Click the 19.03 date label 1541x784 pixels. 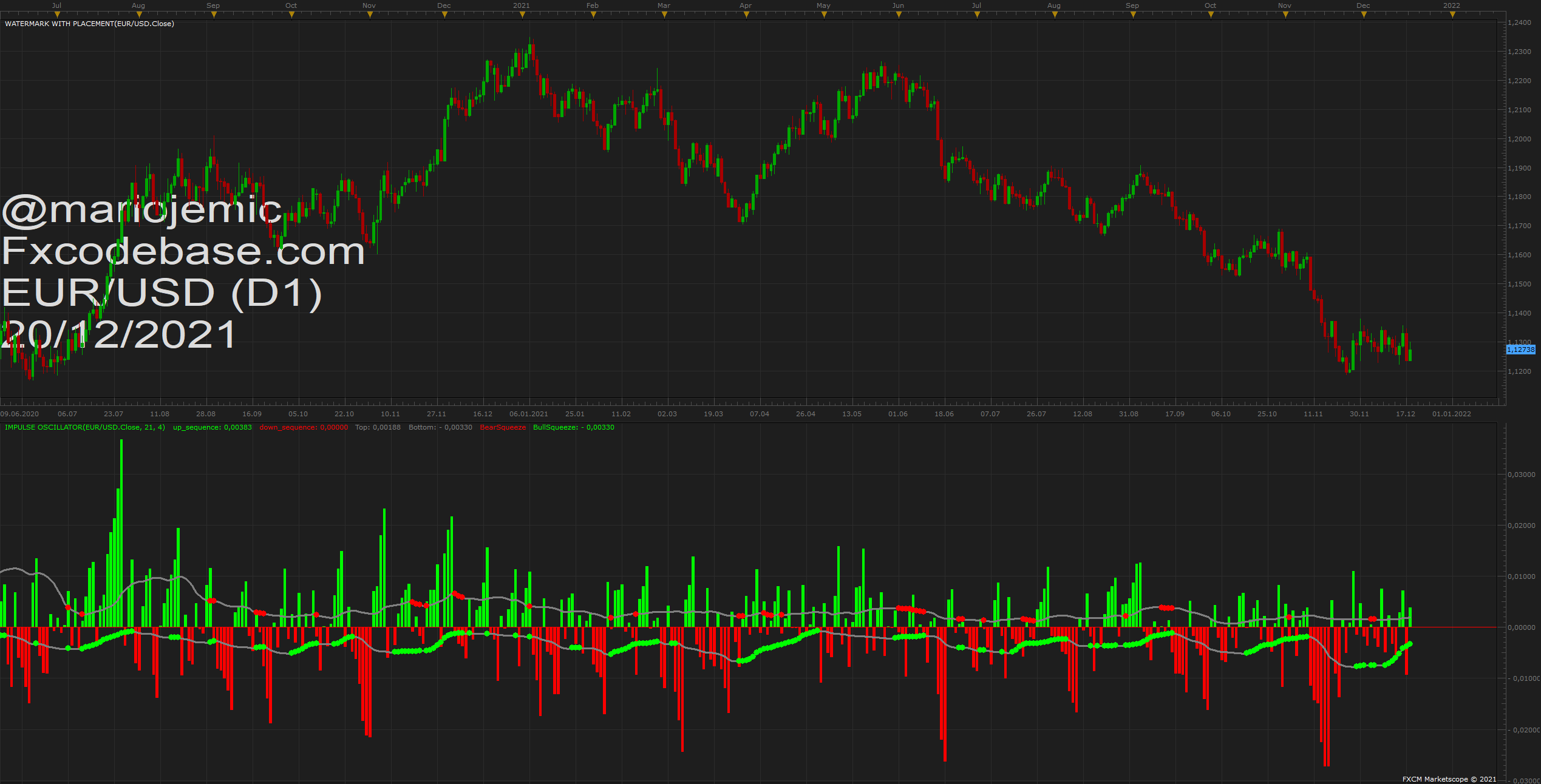tap(713, 414)
